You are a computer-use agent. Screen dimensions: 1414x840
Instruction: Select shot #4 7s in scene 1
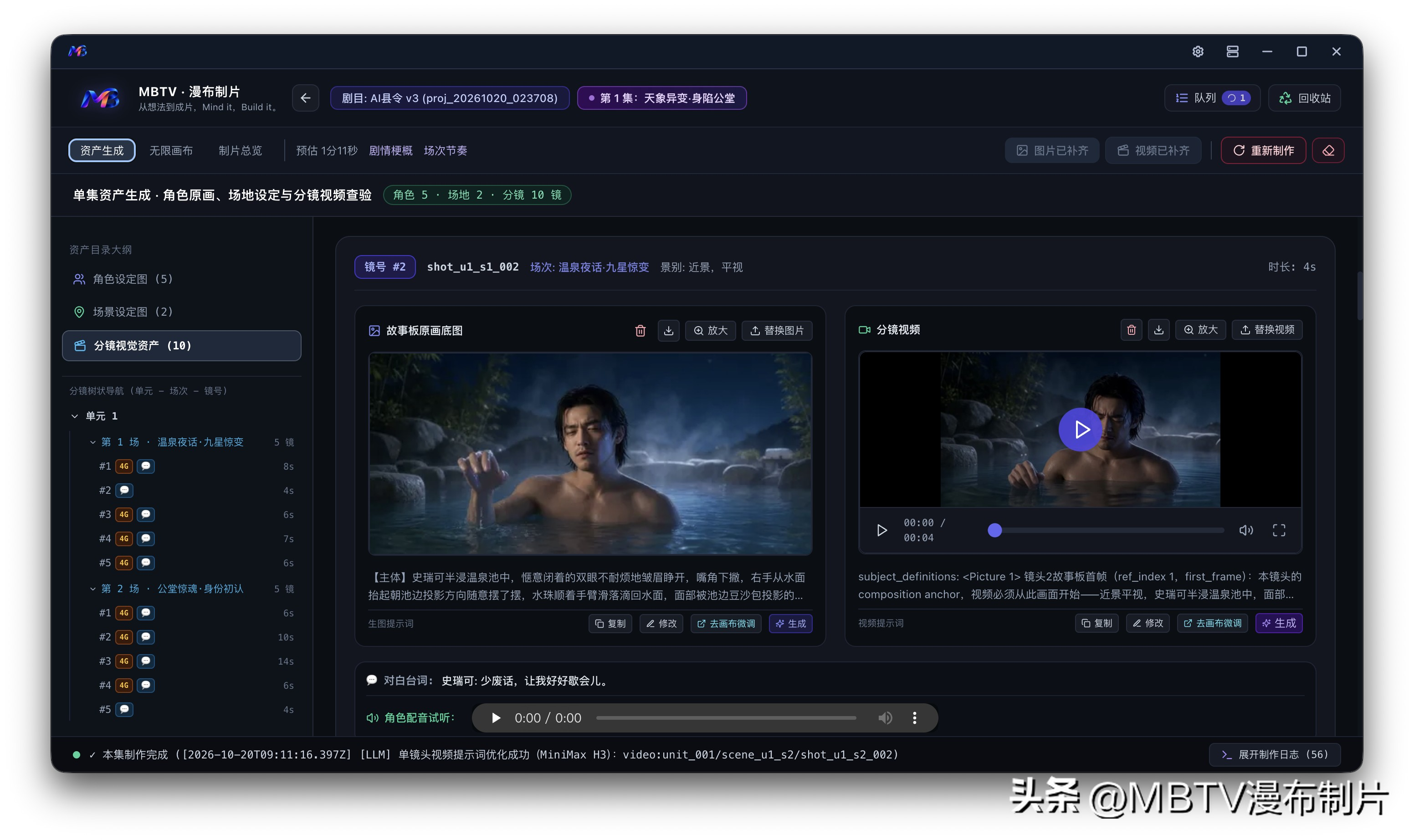coord(195,538)
